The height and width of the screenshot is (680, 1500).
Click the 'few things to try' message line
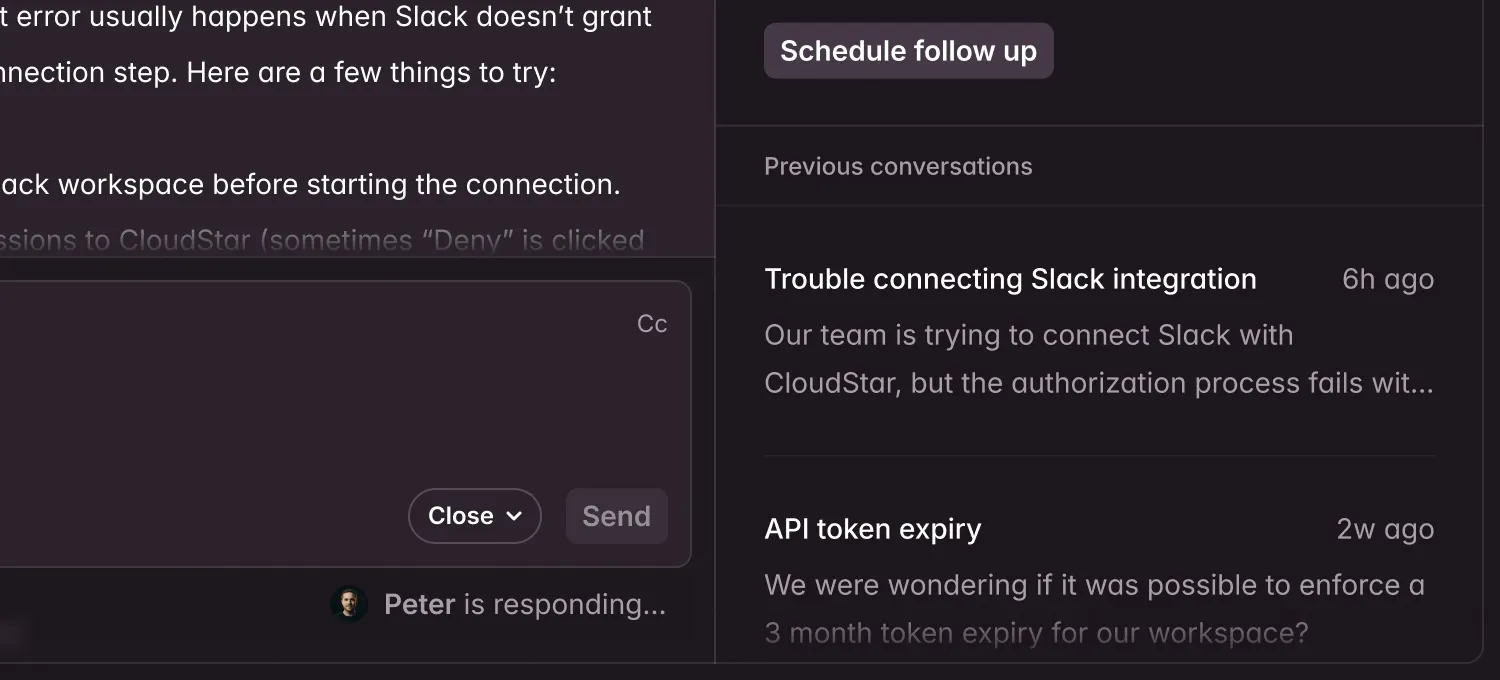(x=278, y=73)
